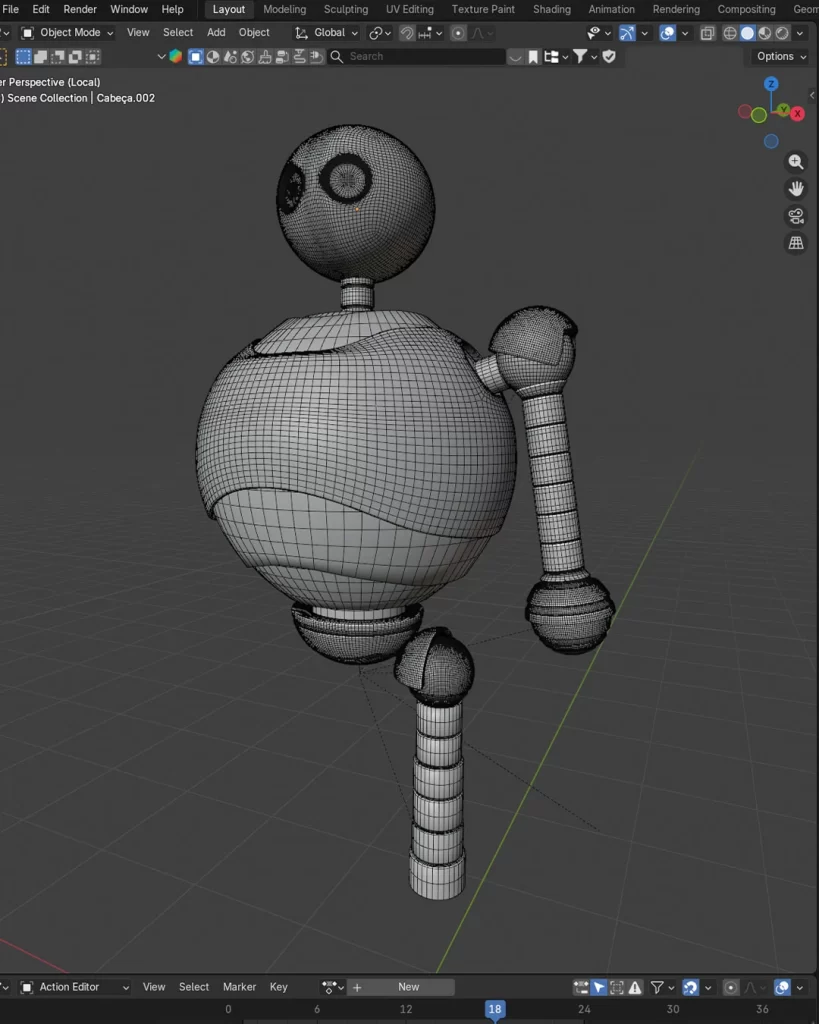Open the Object Mode dropdown

(67, 33)
